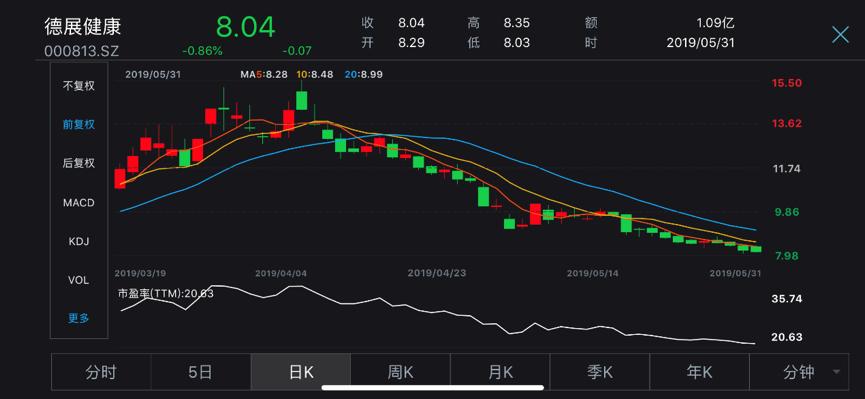Click the 1.09亿 turnover amount

(x=716, y=24)
